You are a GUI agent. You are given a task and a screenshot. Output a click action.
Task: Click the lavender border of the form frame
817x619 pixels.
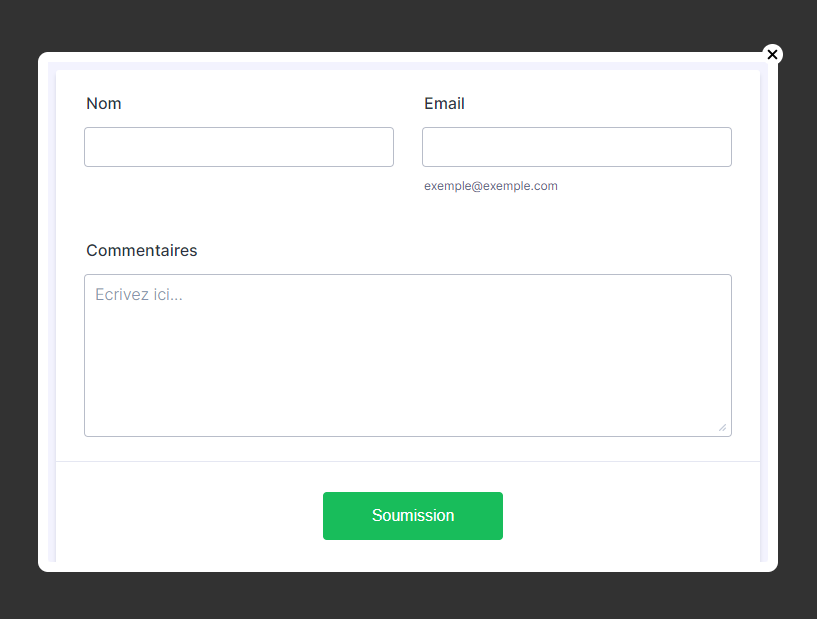(x=52, y=300)
